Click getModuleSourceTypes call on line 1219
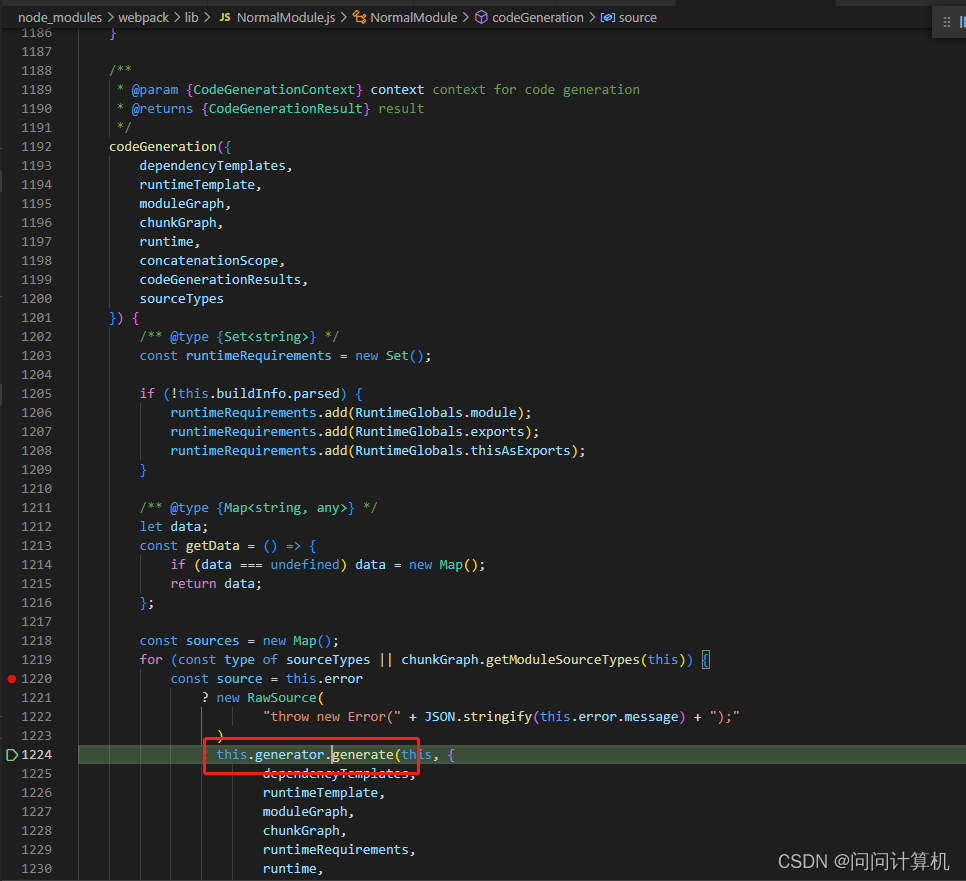Screen dimensions: 966x881 point(563,660)
